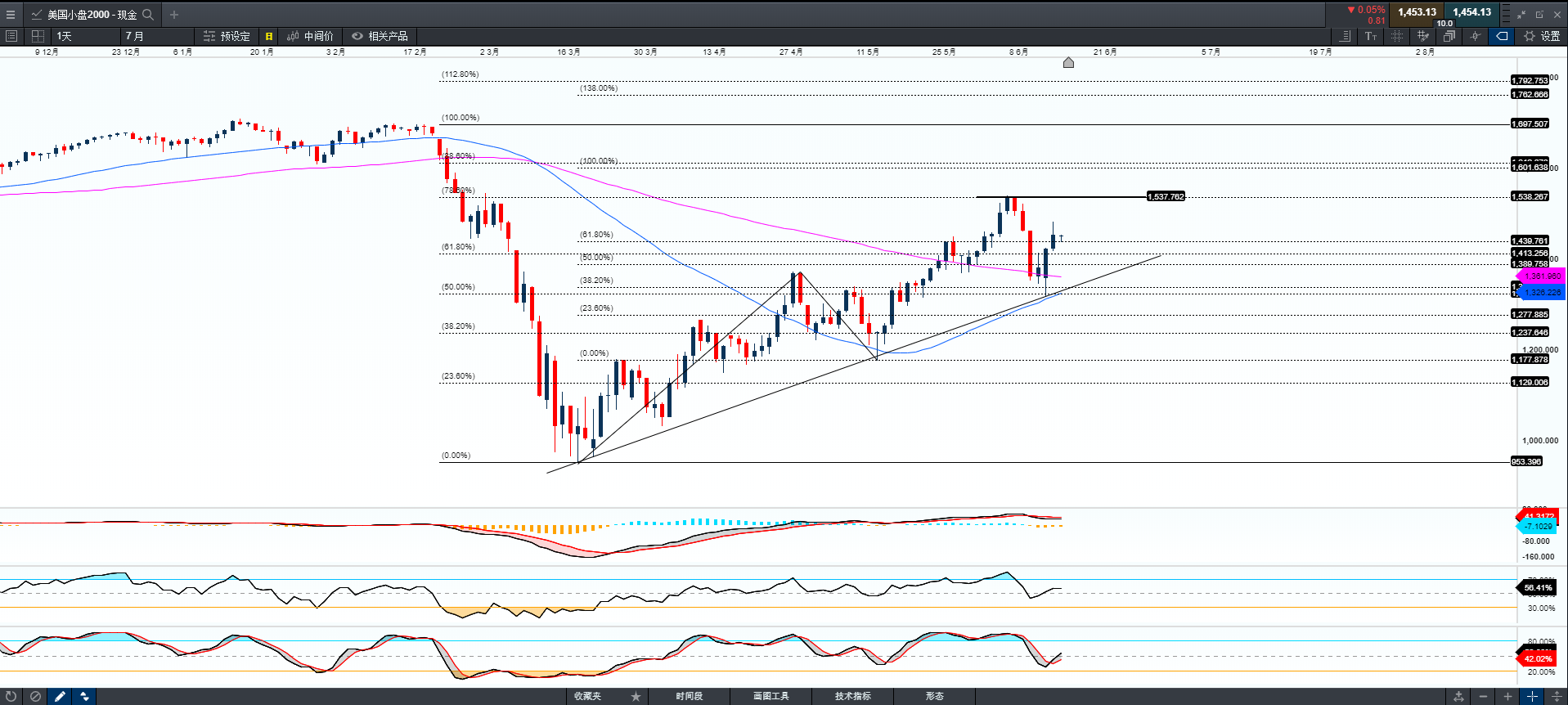1568x705 pixels.
Task: Click the vertical scale adjust icon
Action: click(x=1557, y=697)
